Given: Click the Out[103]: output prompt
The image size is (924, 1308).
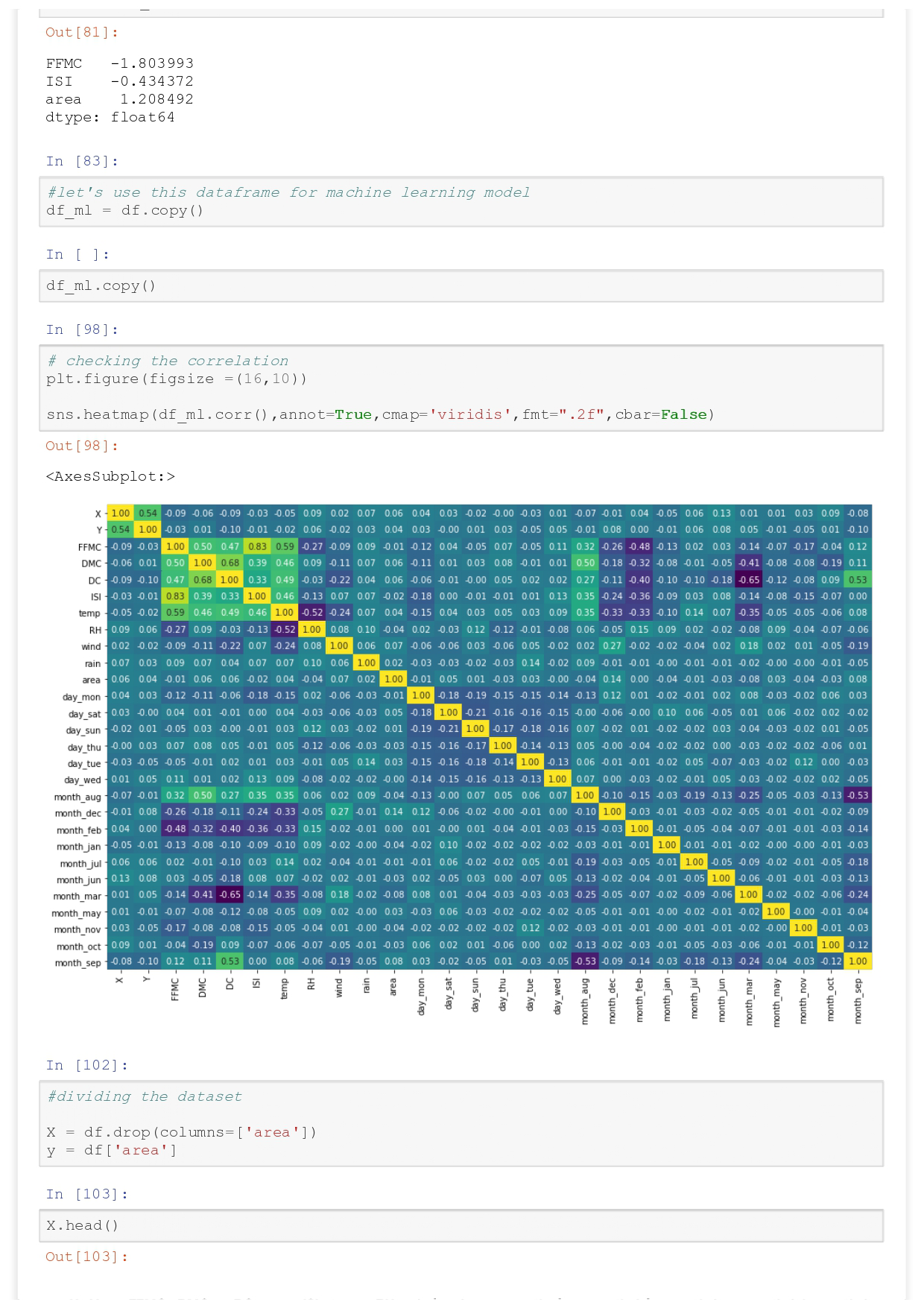Looking at the screenshot, I should pos(86,1257).
